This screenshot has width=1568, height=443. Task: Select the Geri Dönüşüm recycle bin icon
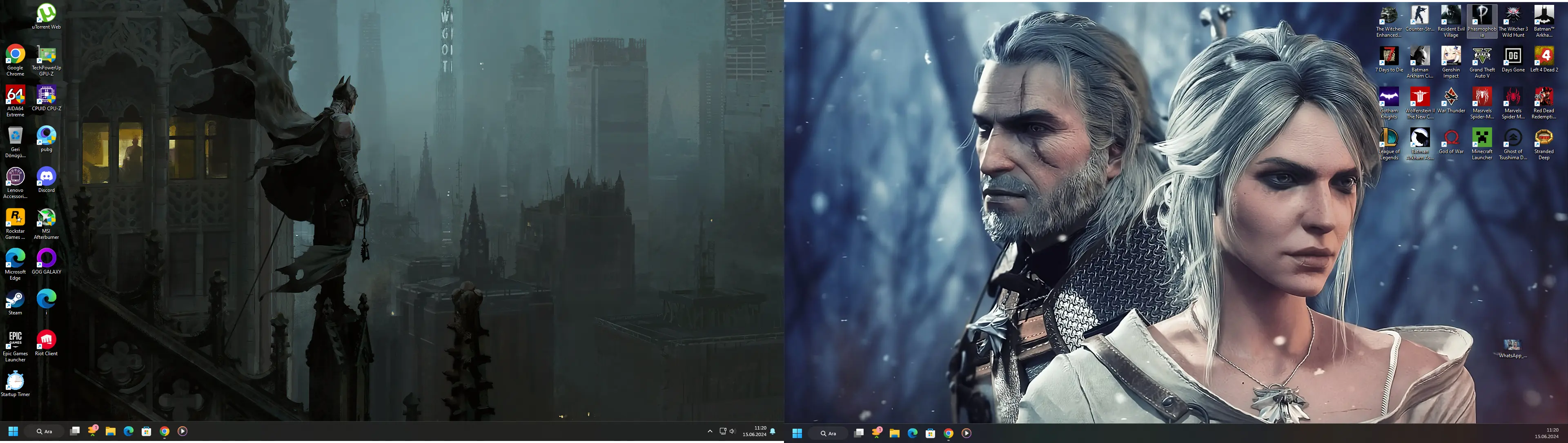click(15, 142)
